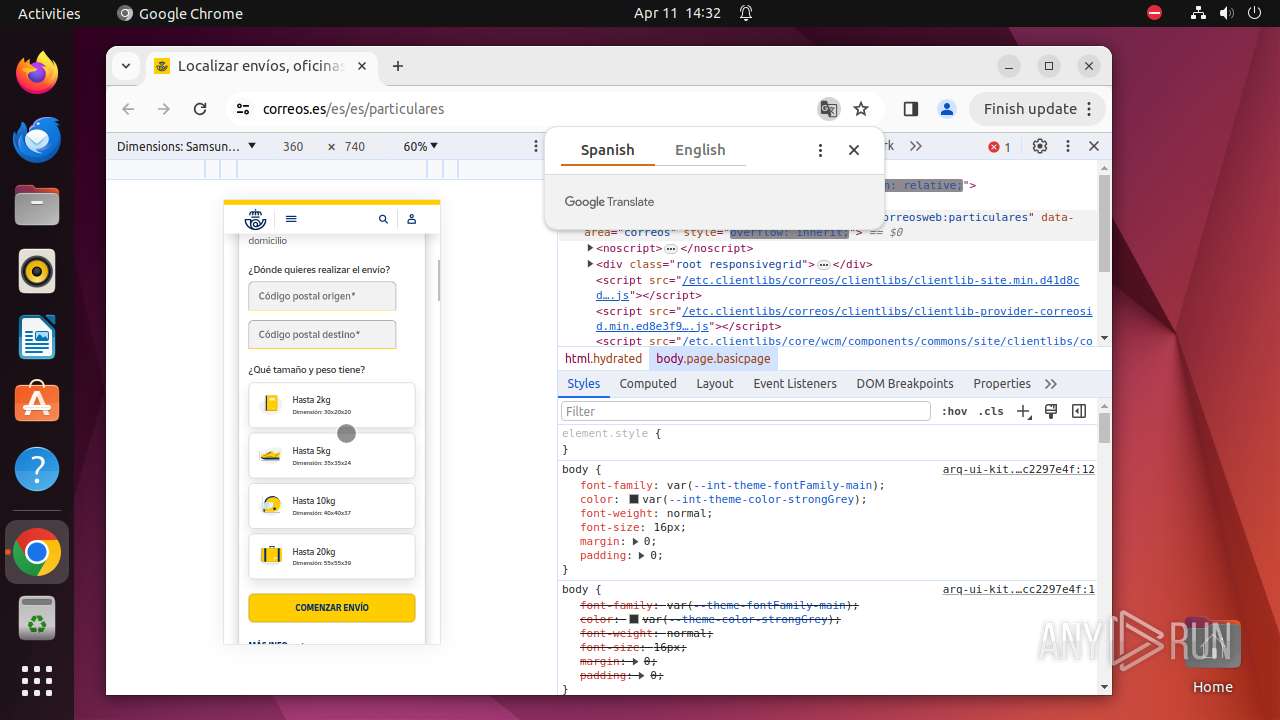The image size is (1280, 720).
Task: Edit the viewport width value 360
Action: pos(293,146)
